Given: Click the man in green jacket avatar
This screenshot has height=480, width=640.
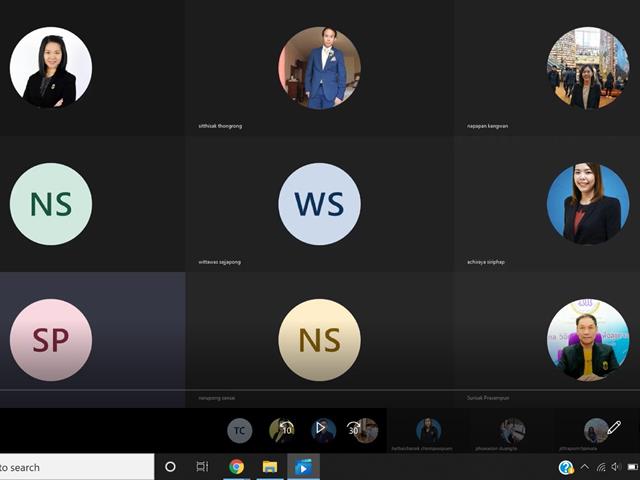Looking at the screenshot, I should coord(588,340).
